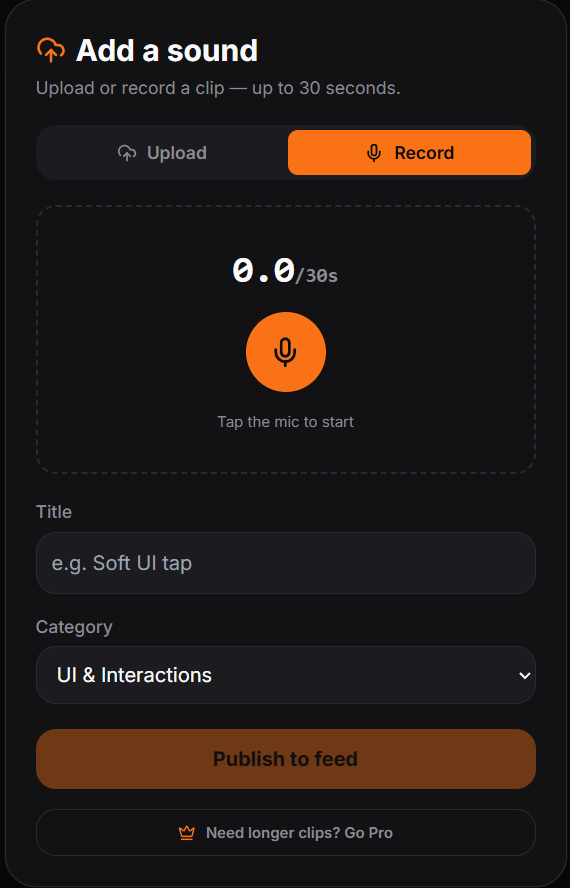
Task: Click the up to 30 seconds subtitle text
Action: (326, 88)
